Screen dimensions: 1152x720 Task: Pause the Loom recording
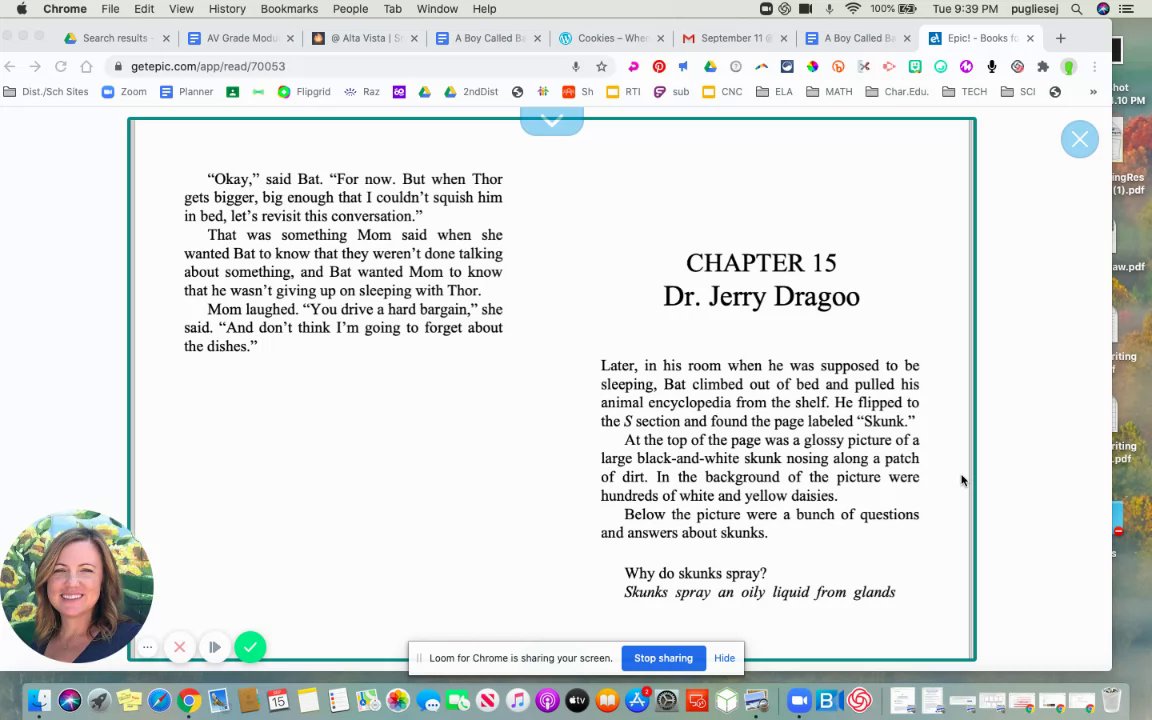pyautogui.click(x=215, y=647)
